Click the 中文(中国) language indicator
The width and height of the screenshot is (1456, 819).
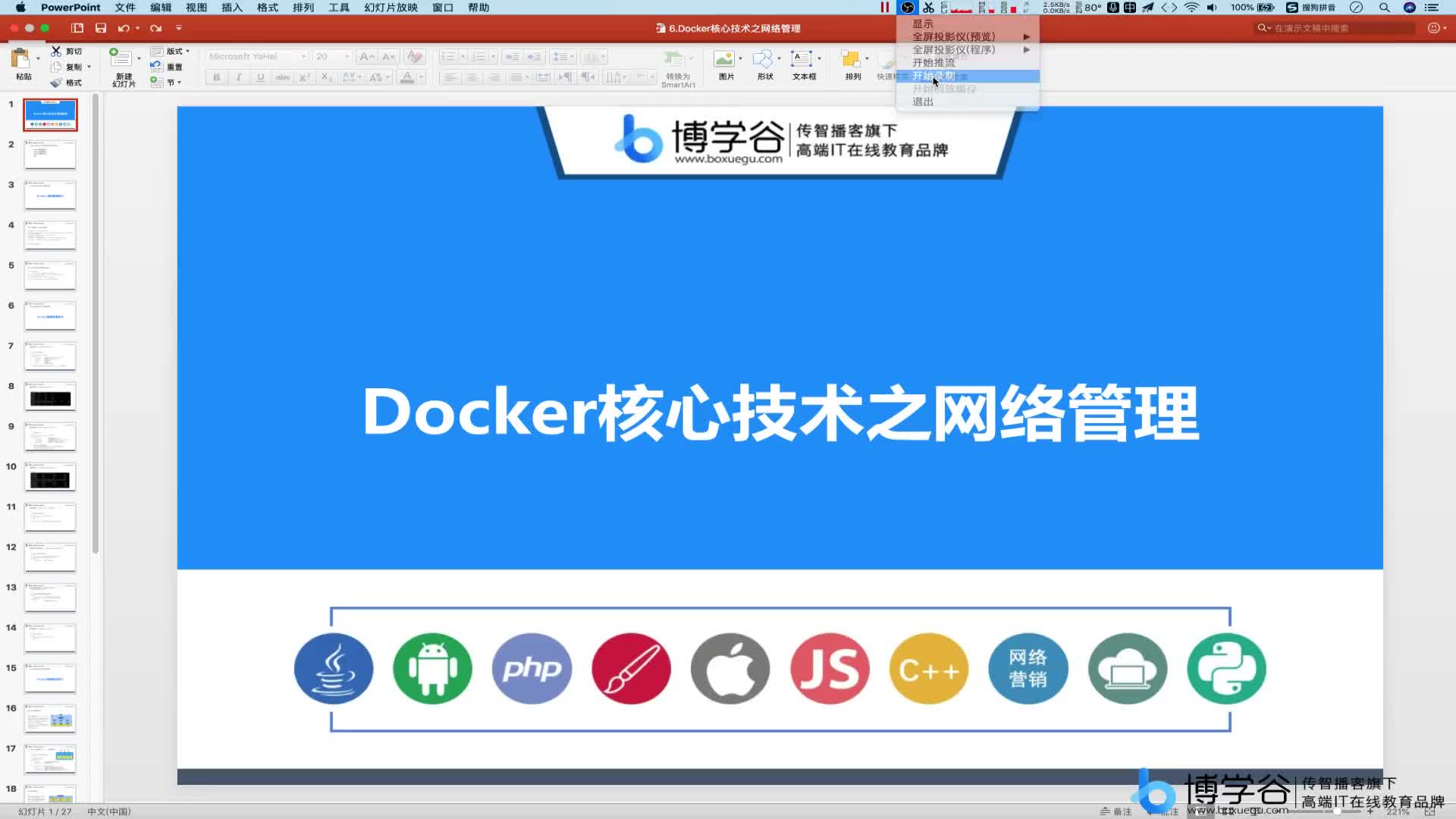click(109, 811)
